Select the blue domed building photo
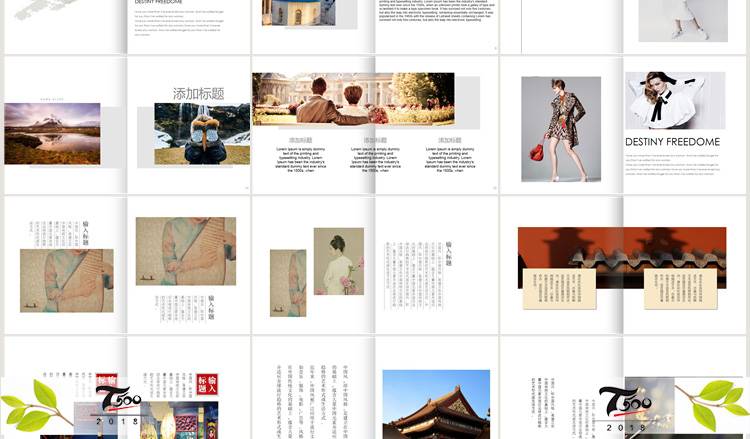The image size is (750, 439). tap(298, 12)
